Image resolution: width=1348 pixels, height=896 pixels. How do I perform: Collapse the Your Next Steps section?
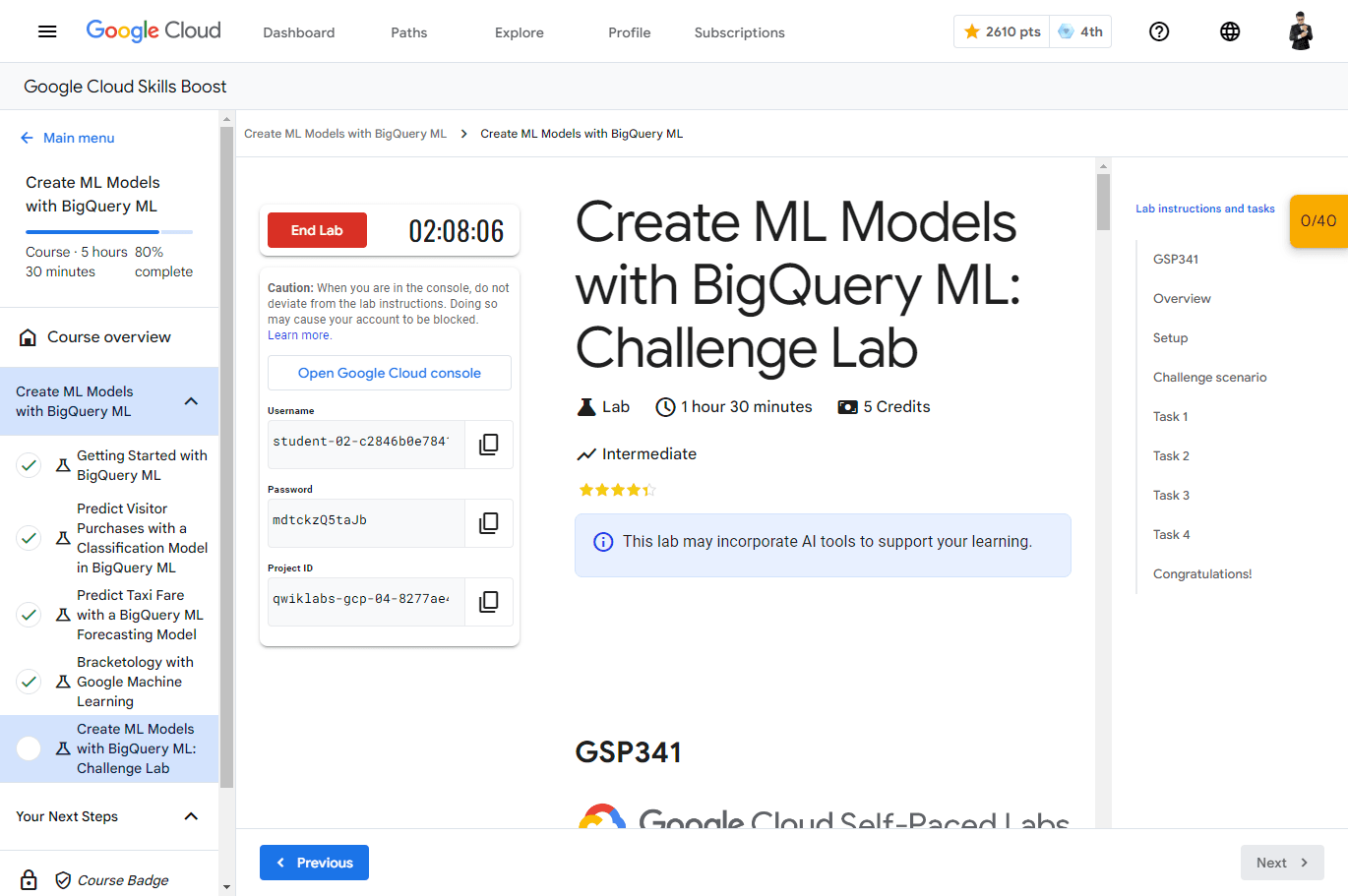point(191,816)
